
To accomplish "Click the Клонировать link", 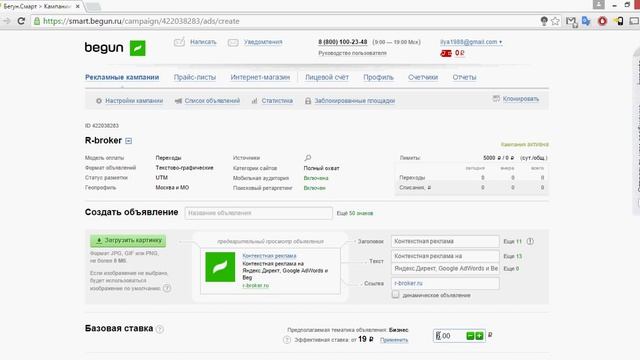I will (521, 99).
